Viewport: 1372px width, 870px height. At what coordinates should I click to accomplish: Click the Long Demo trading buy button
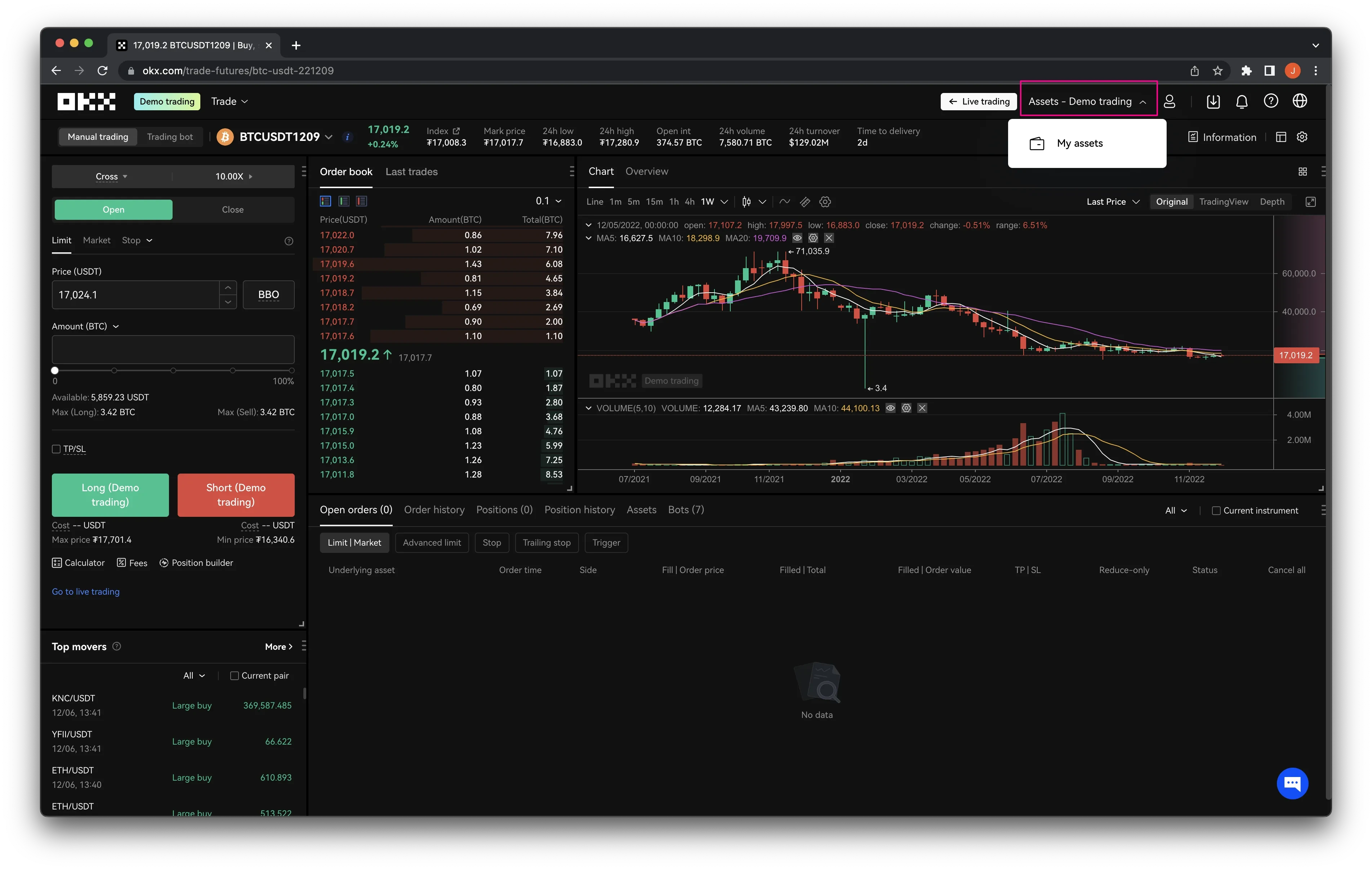click(x=110, y=494)
